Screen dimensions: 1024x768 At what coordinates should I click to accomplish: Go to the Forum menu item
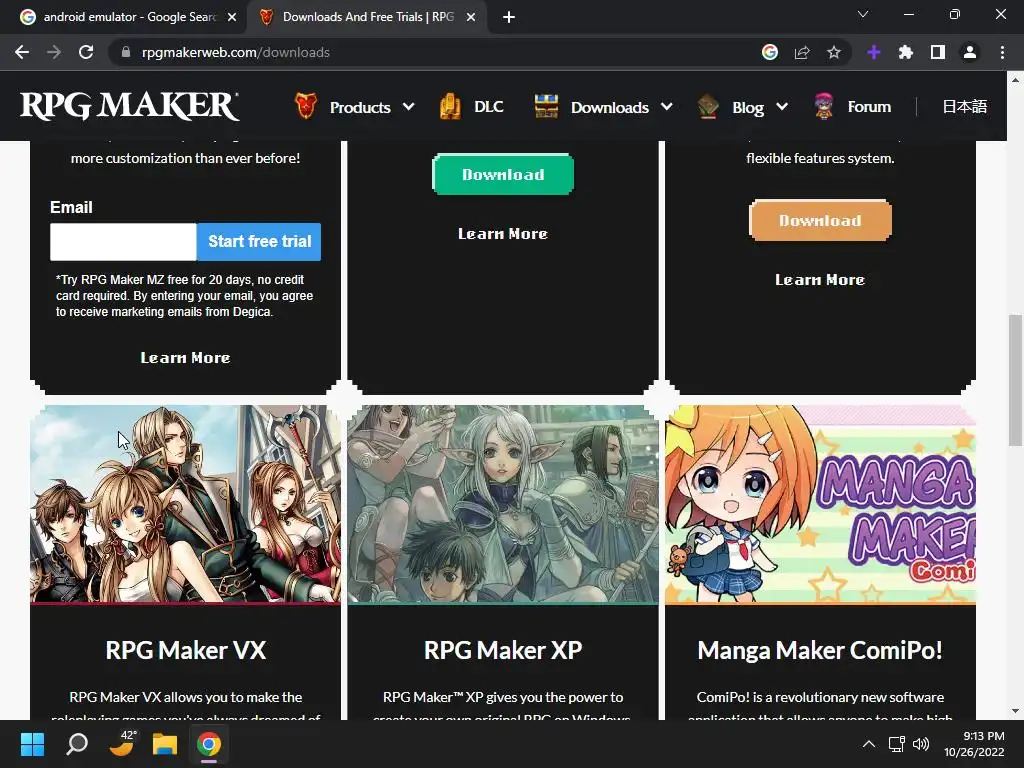click(869, 106)
